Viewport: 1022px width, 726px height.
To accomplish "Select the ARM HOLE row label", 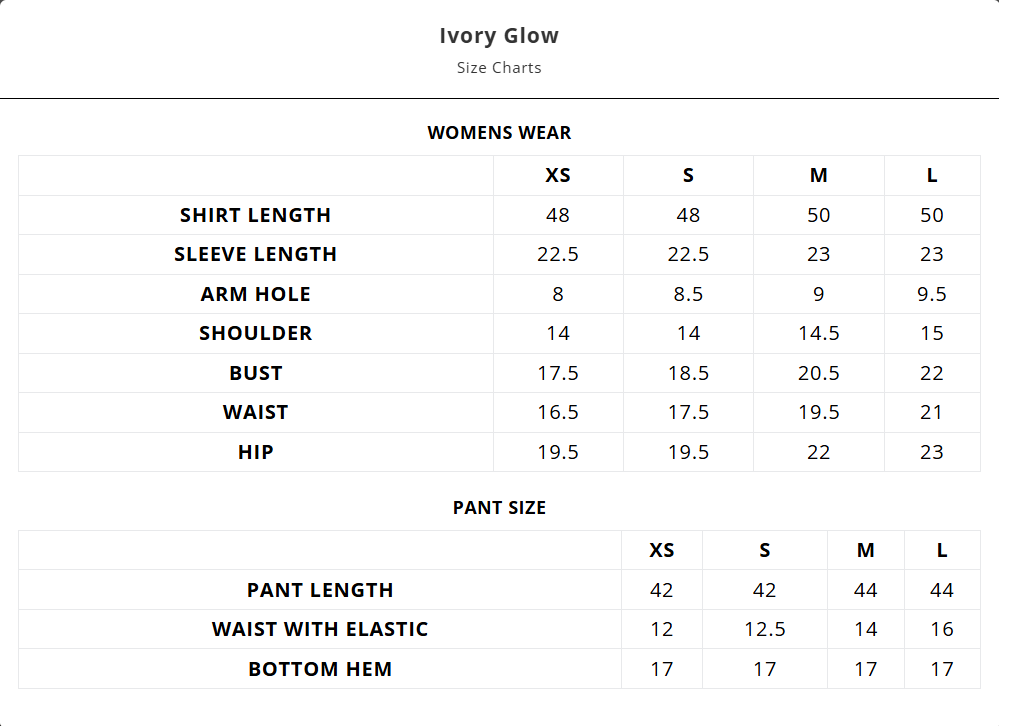I will click(255, 294).
